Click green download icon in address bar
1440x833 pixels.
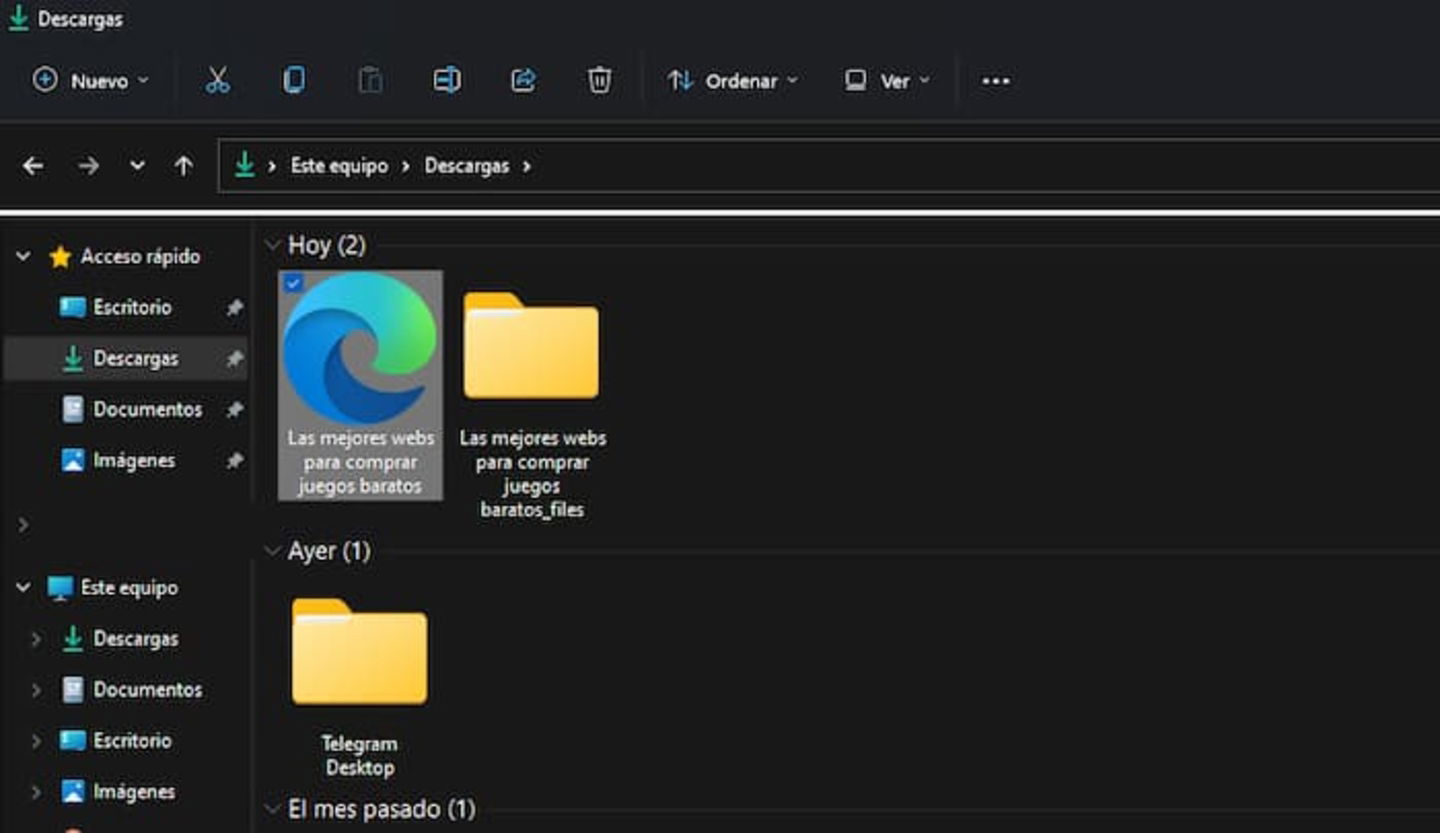(x=245, y=165)
